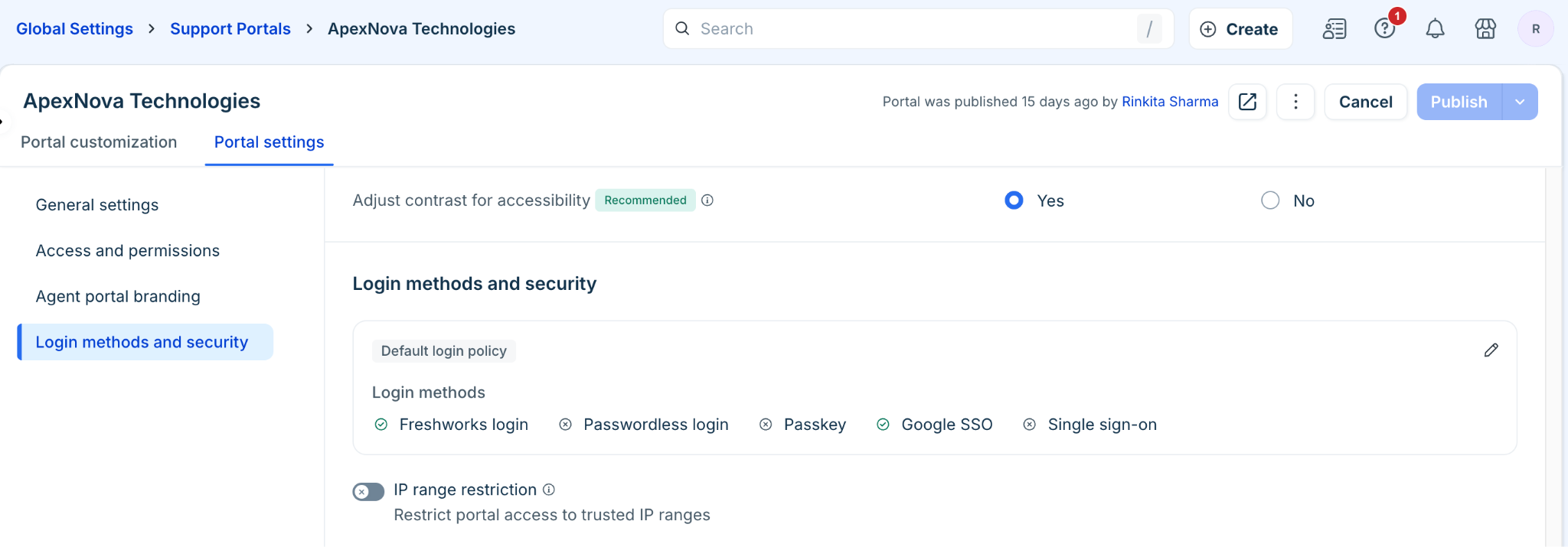
Task: Select No for adjust contrast
Action: click(x=1270, y=200)
